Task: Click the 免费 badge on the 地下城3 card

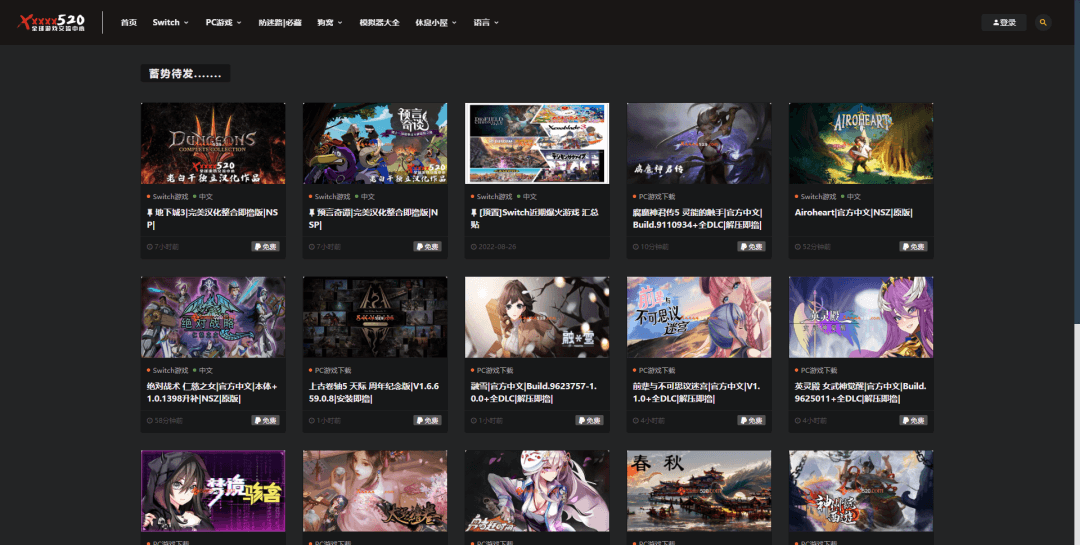Action: (265, 246)
